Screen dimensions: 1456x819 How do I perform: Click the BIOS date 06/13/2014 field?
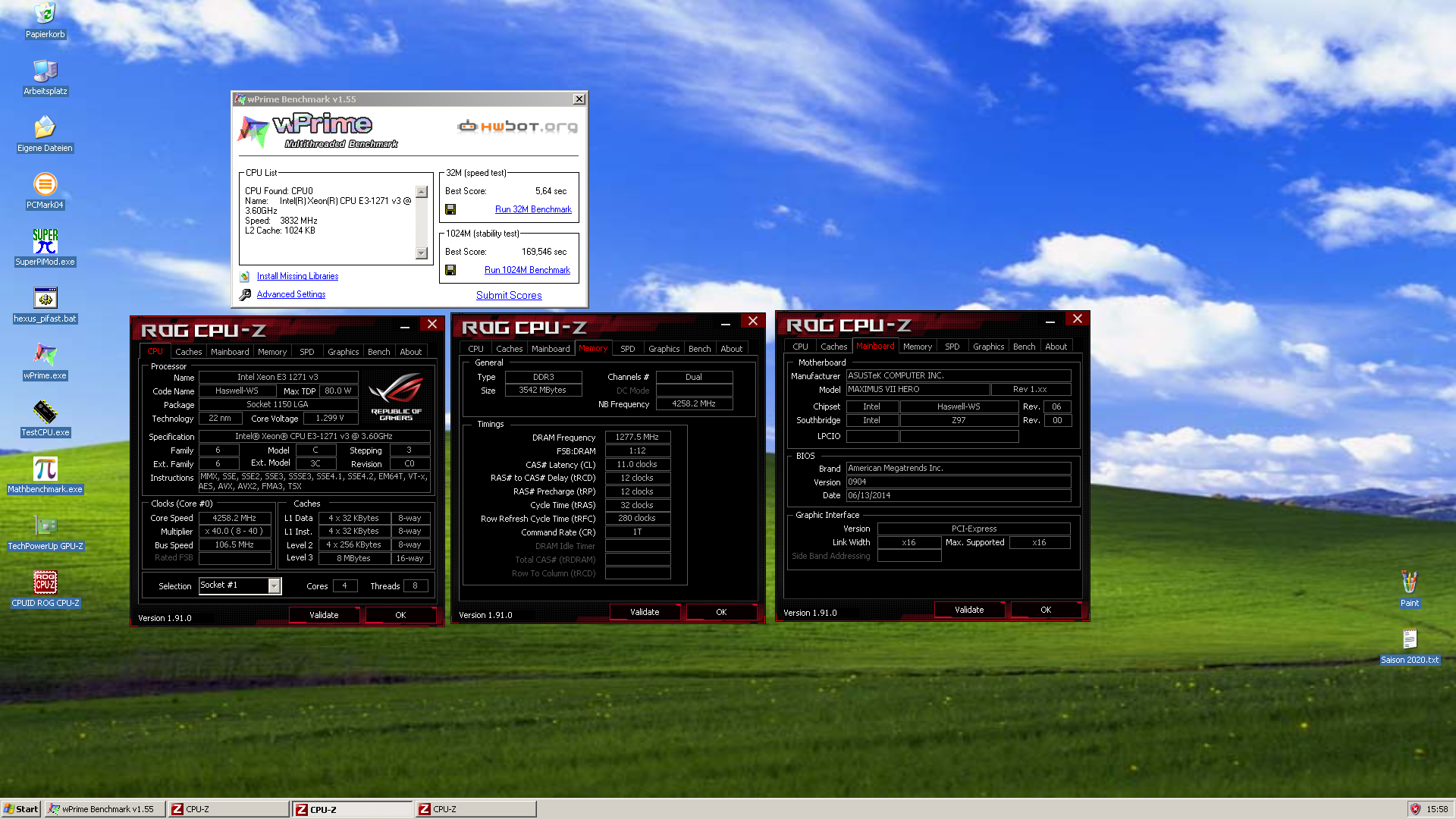[x=959, y=495]
